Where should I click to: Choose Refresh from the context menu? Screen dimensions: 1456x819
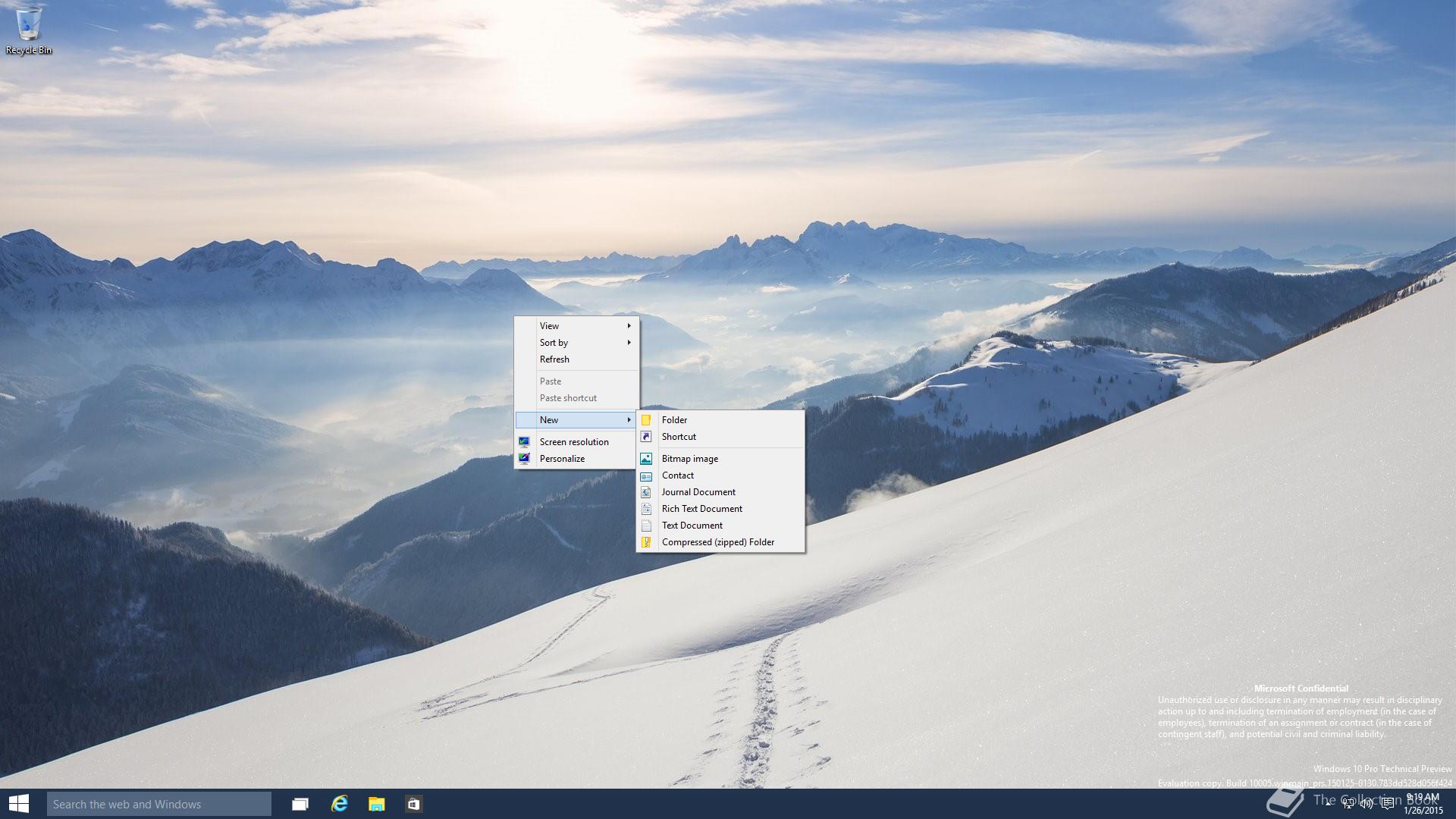pyautogui.click(x=576, y=359)
